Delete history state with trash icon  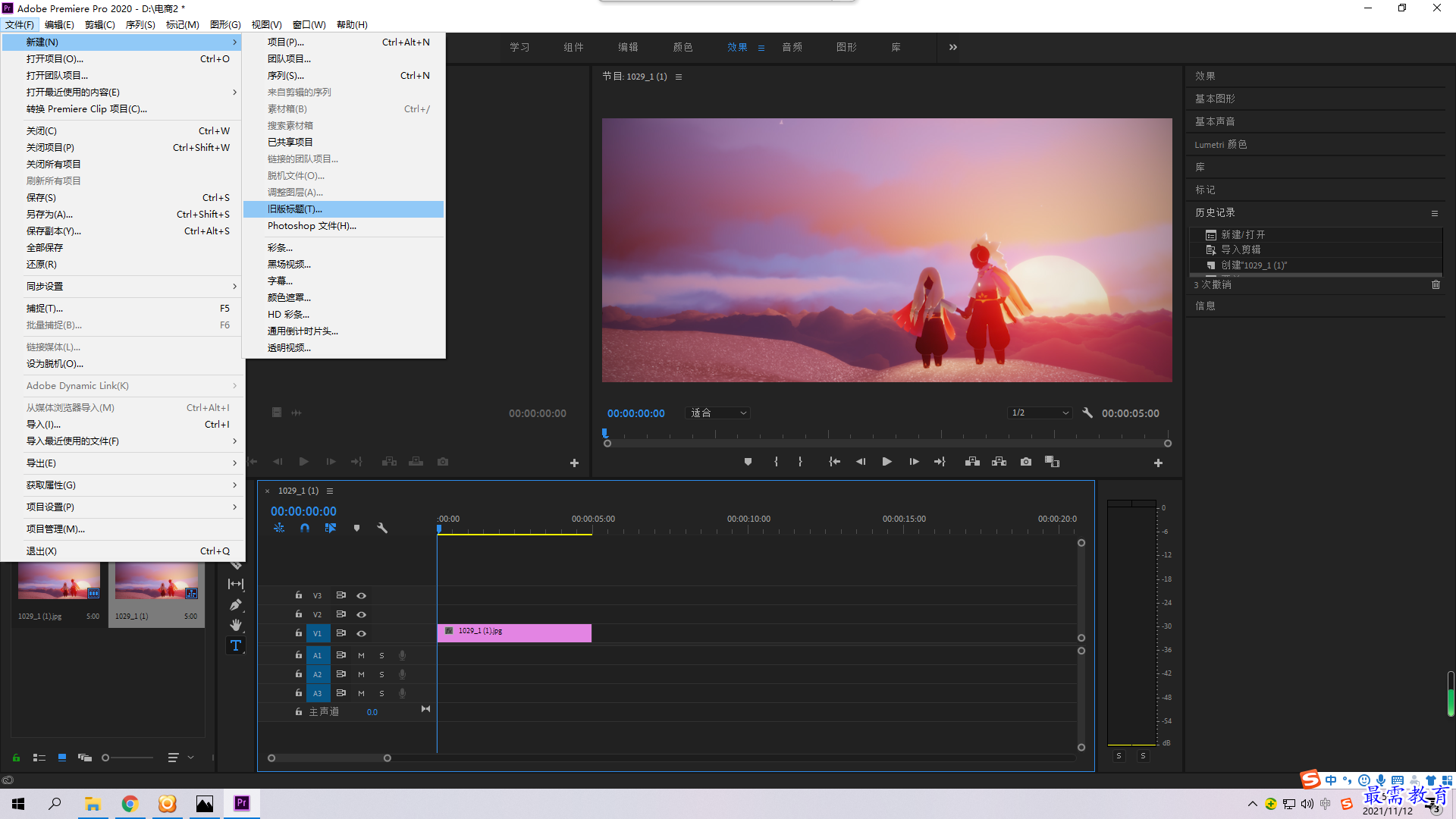tap(1436, 284)
